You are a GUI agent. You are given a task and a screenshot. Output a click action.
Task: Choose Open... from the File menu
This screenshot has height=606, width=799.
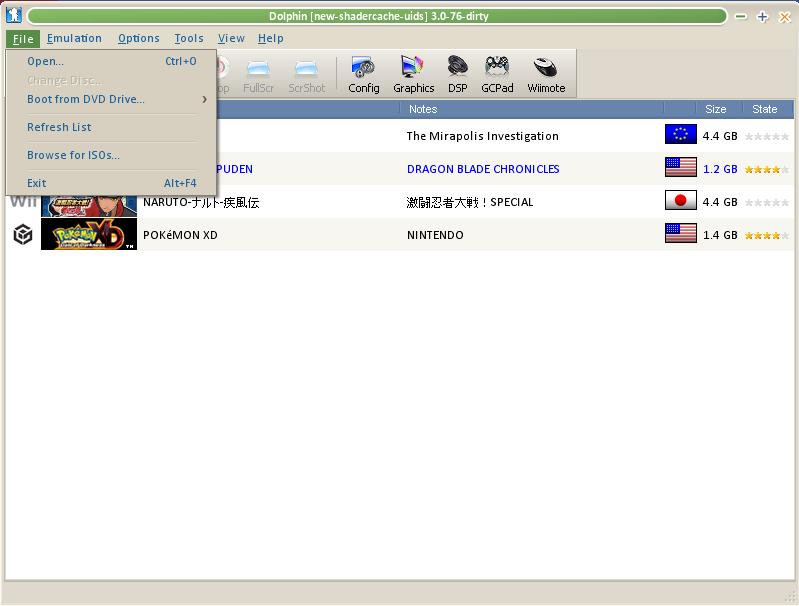click(111, 61)
